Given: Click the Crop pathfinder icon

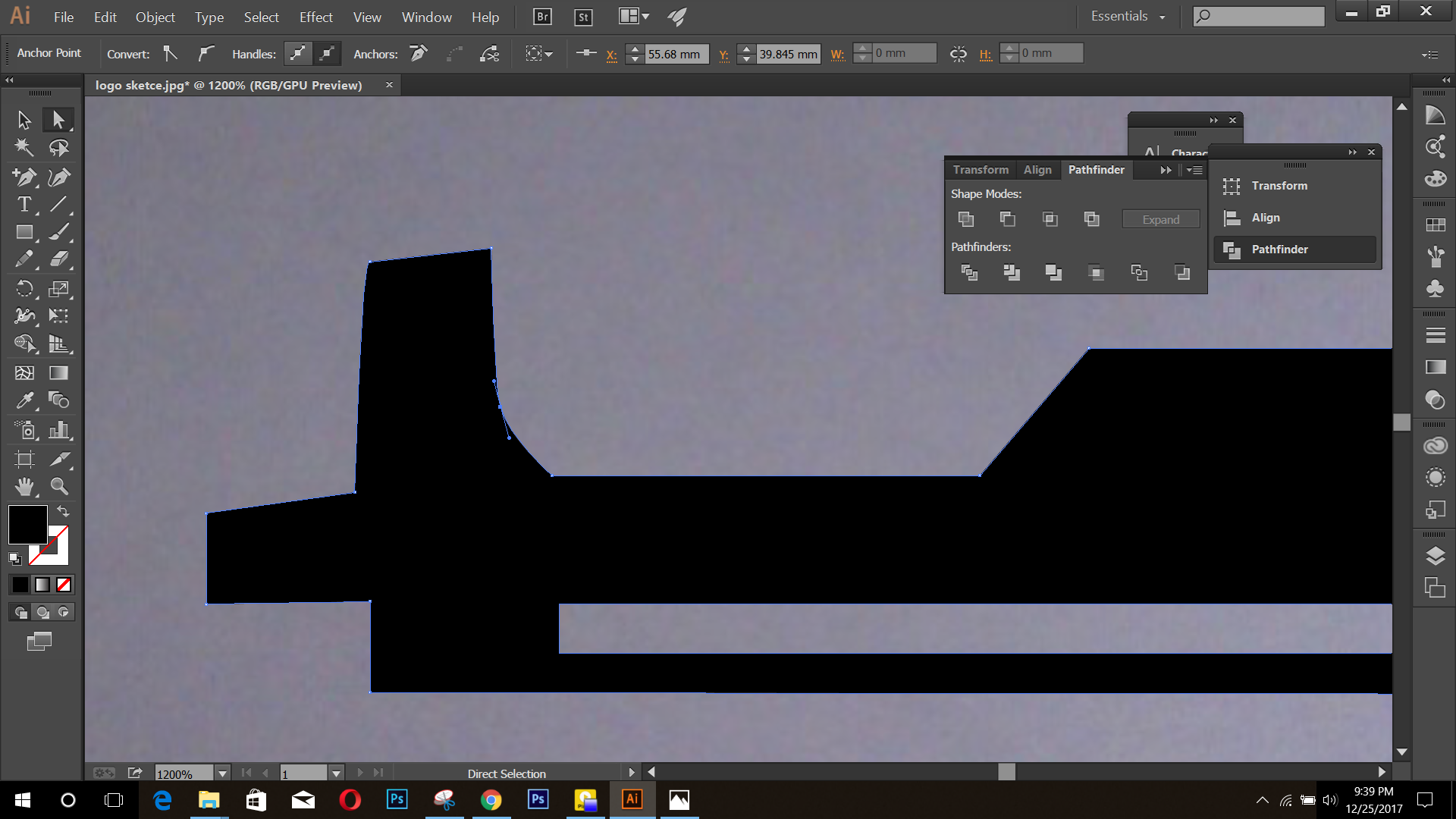Looking at the screenshot, I should coord(1096,272).
